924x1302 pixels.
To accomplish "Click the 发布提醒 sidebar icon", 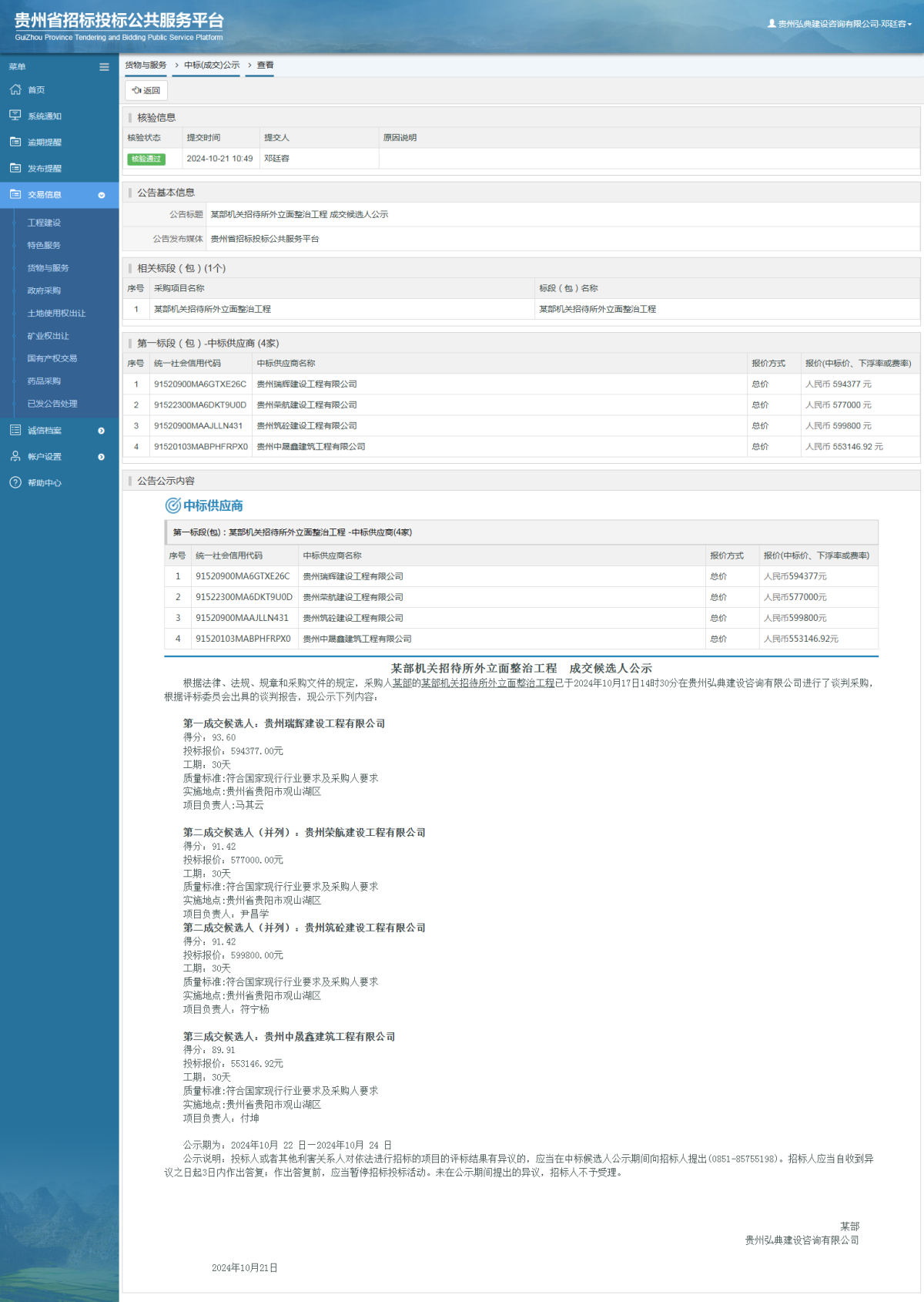I will pos(15,168).
